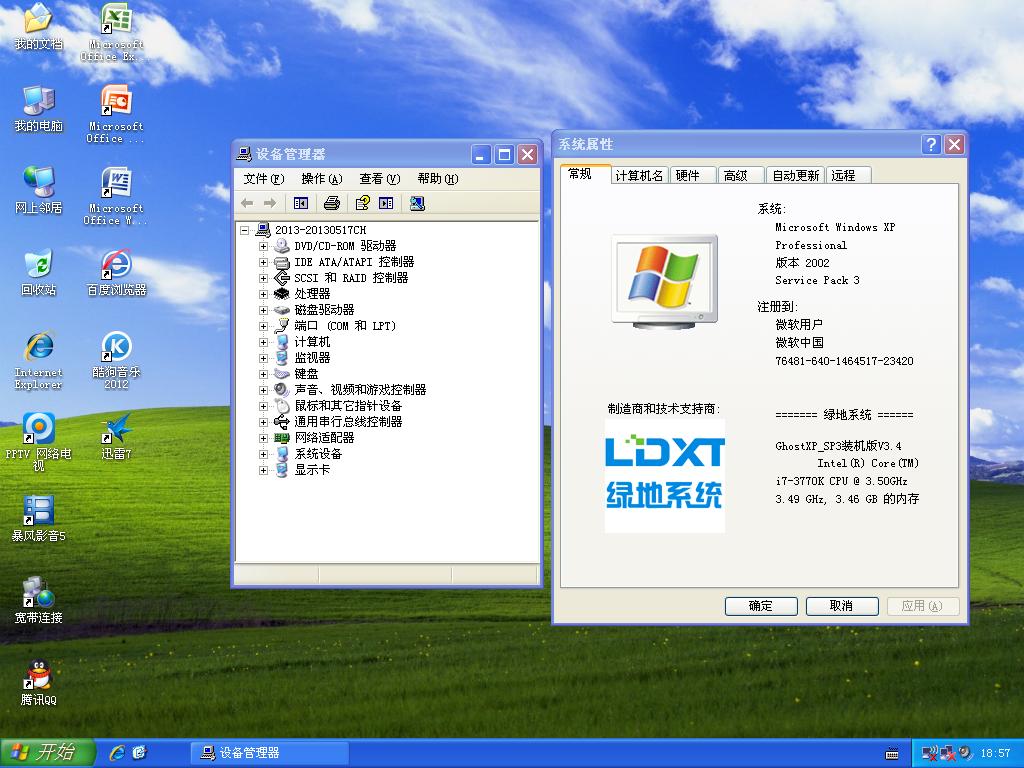1024x768 pixels.
Task: Expand the 网络适配器 node
Action: (263, 438)
